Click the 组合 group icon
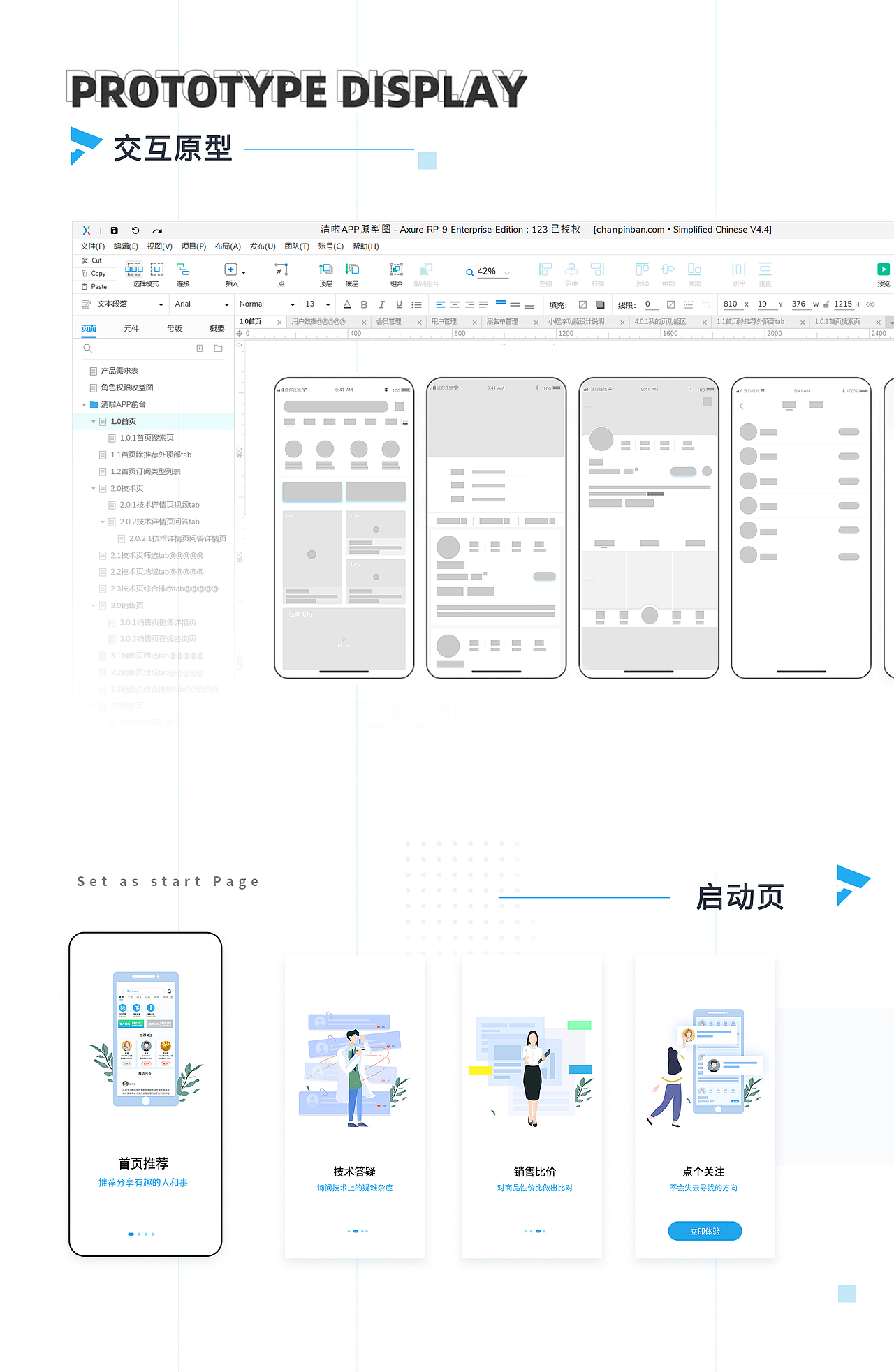Image resolution: width=894 pixels, height=1372 pixels. click(396, 269)
